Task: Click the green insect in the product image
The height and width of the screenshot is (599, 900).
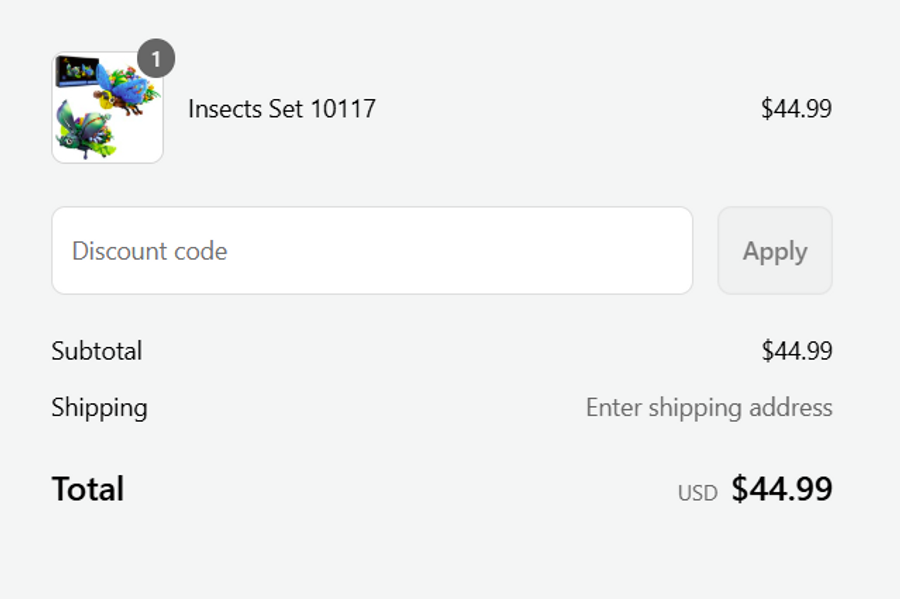Action: 84,131
